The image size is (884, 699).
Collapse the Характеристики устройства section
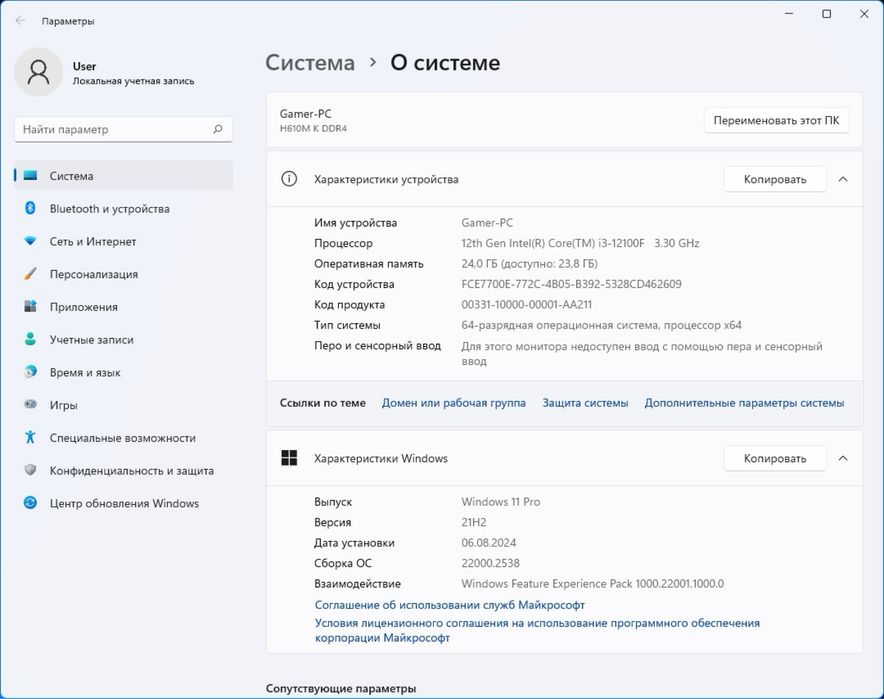pos(843,179)
